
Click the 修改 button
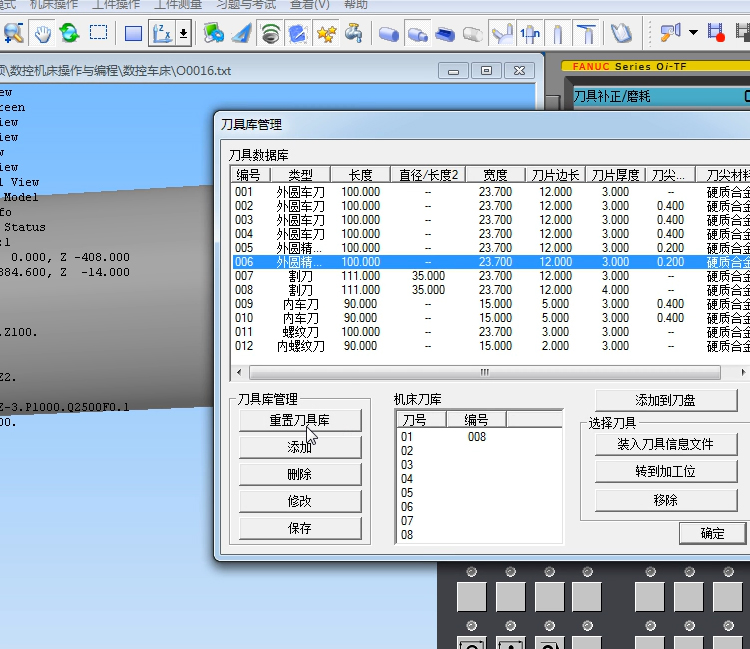click(x=300, y=501)
